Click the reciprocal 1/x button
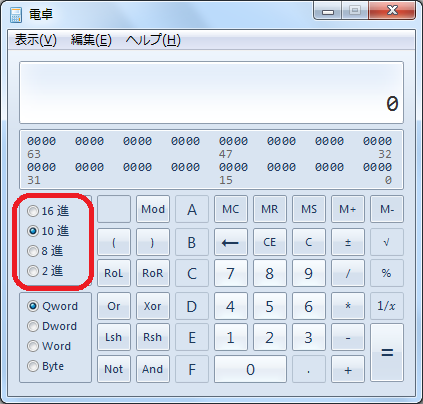The height and width of the screenshot is (404, 423). coord(387,306)
